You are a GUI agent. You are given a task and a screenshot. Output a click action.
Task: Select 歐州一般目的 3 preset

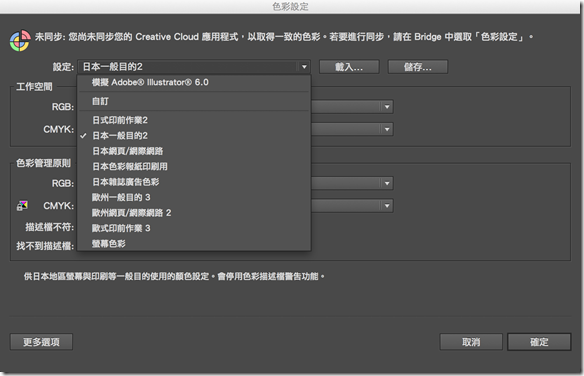pyautogui.click(x=194, y=197)
